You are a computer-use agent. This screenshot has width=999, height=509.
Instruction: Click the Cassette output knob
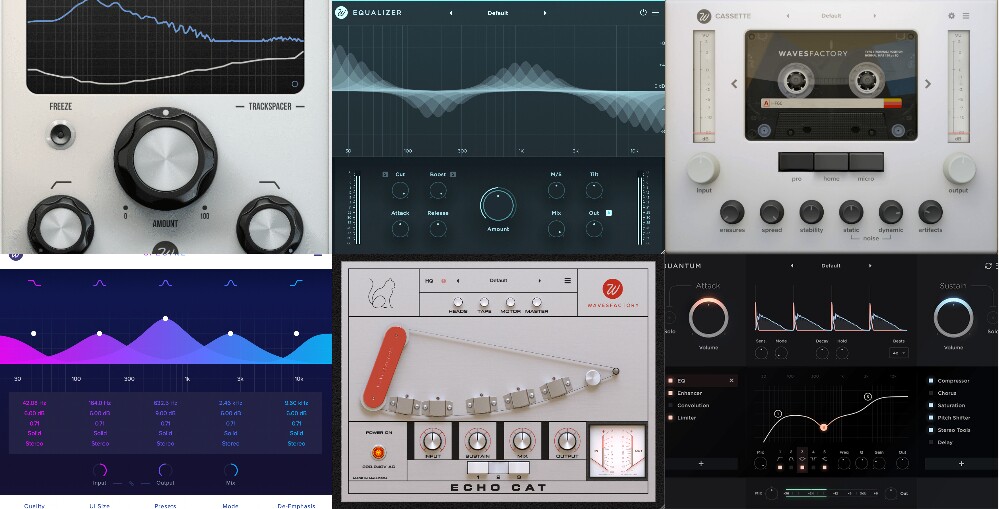959,168
